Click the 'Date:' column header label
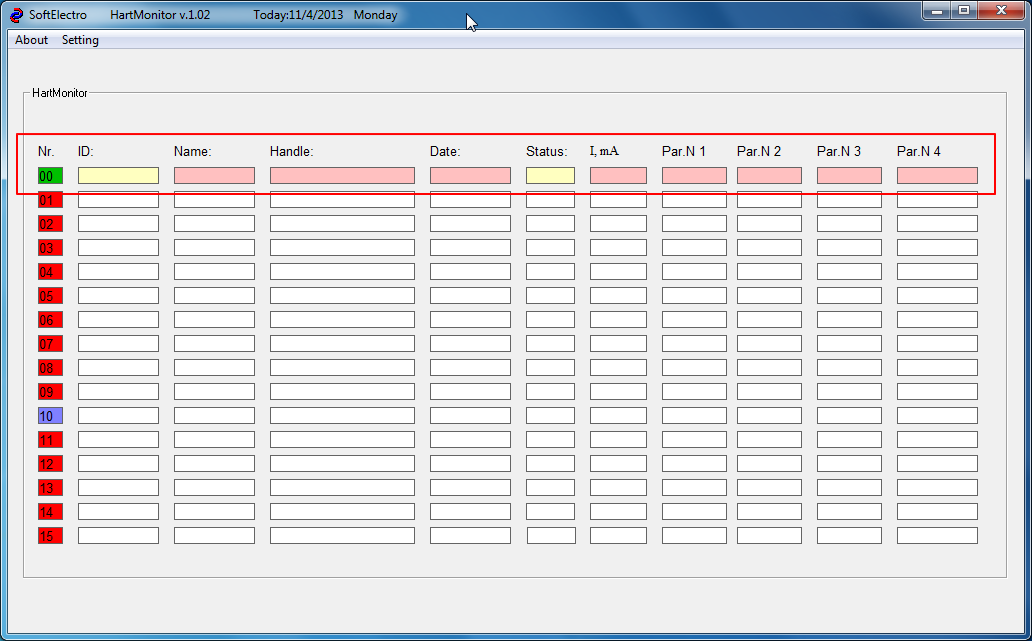This screenshot has height=641, width=1032. 445,151
